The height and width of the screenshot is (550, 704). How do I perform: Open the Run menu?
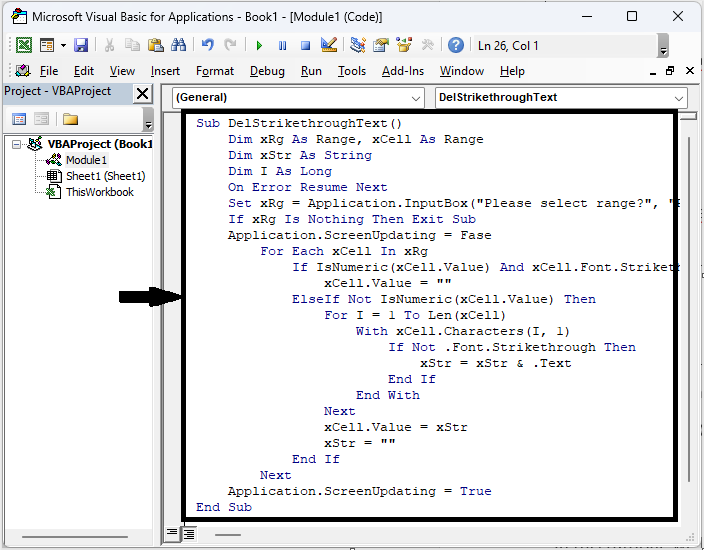pos(311,71)
